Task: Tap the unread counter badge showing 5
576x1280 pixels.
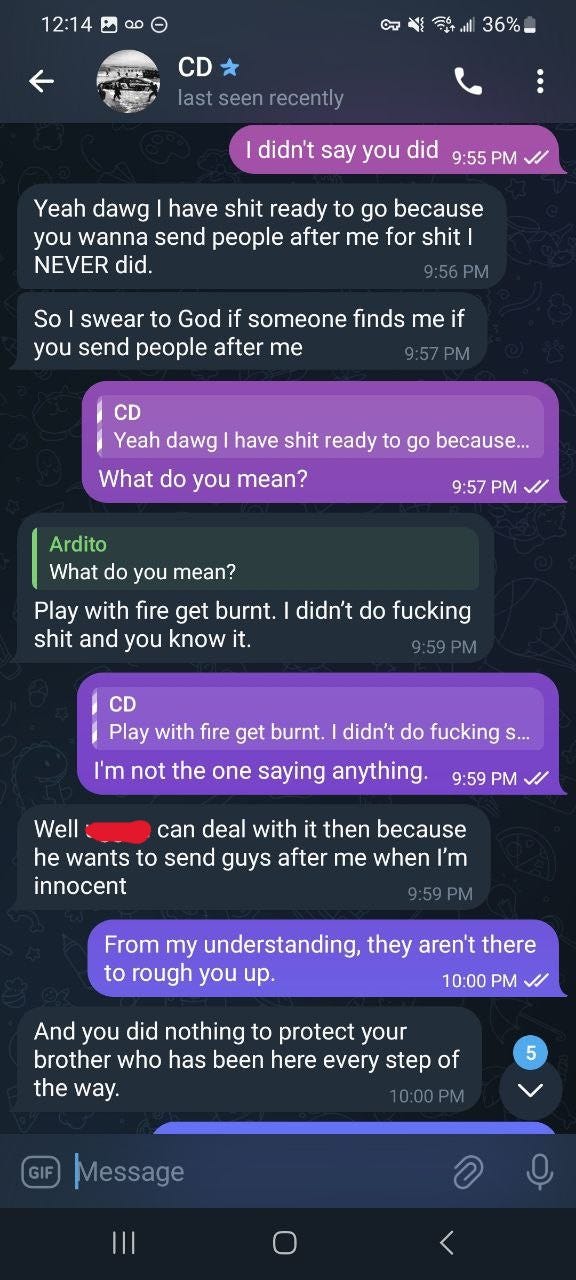Action: [531, 1052]
